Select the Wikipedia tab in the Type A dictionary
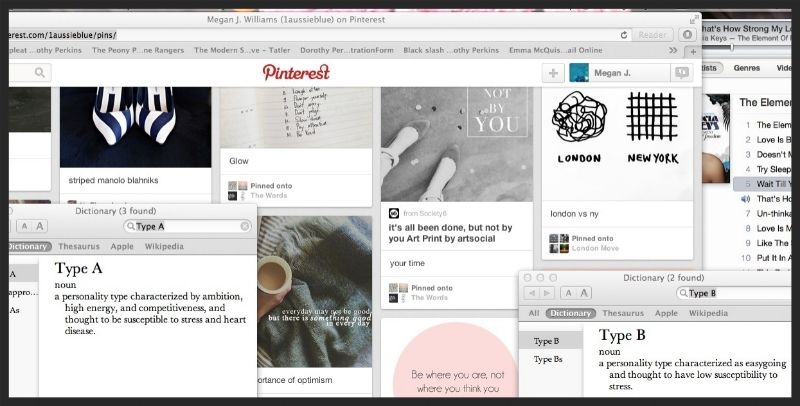This screenshot has height=406, width=800. coord(164,246)
